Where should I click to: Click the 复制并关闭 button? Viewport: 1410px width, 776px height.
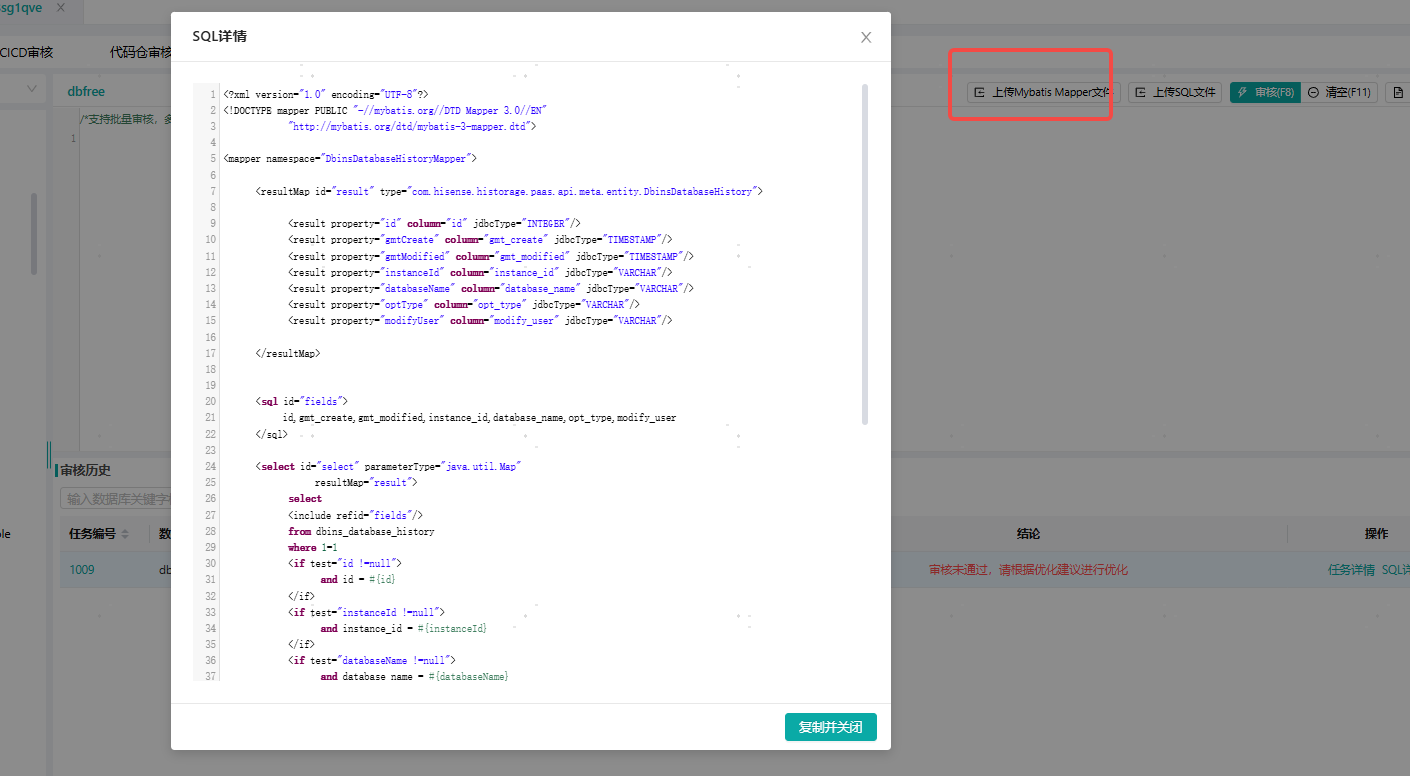click(830, 727)
